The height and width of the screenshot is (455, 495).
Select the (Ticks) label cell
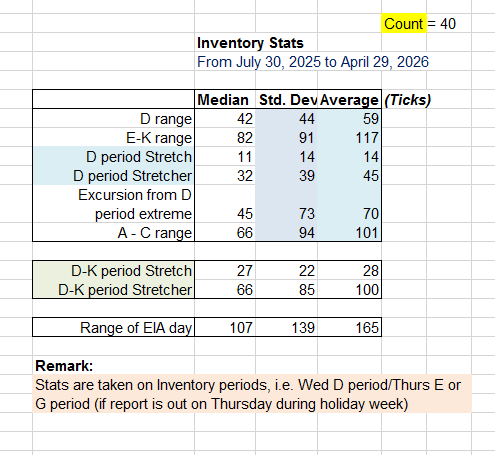pyautogui.click(x=407, y=99)
